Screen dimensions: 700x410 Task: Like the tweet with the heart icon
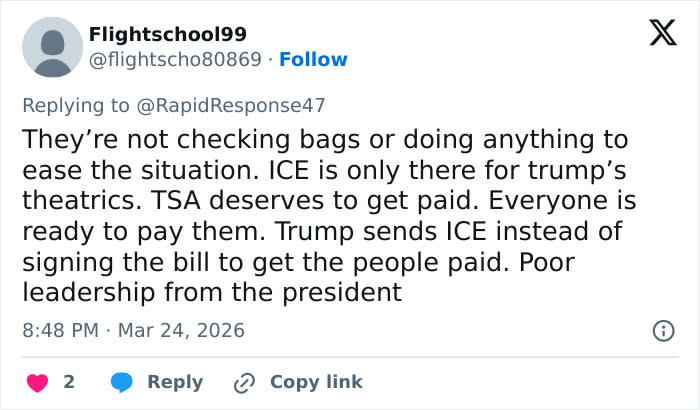tap(36, 382)
